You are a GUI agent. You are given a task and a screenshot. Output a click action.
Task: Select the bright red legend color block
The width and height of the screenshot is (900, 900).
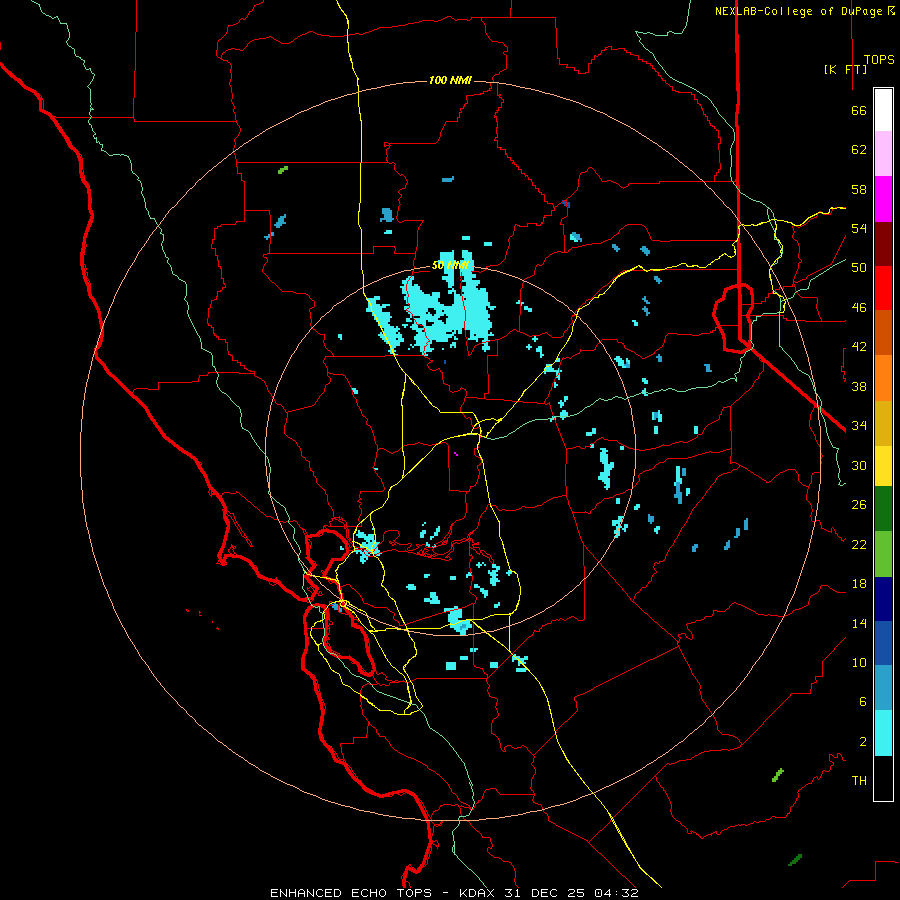(x=883, y=288)
